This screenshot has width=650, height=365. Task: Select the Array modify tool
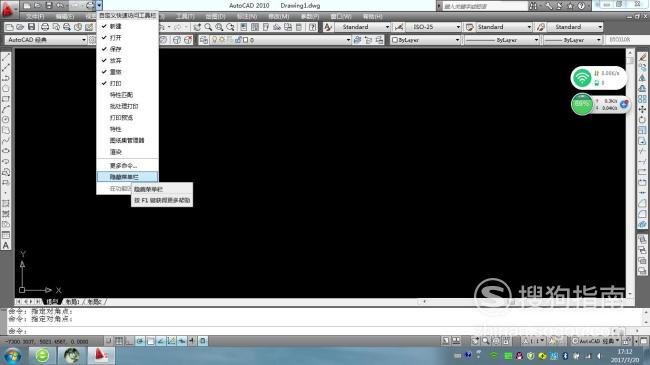point(642,99)
